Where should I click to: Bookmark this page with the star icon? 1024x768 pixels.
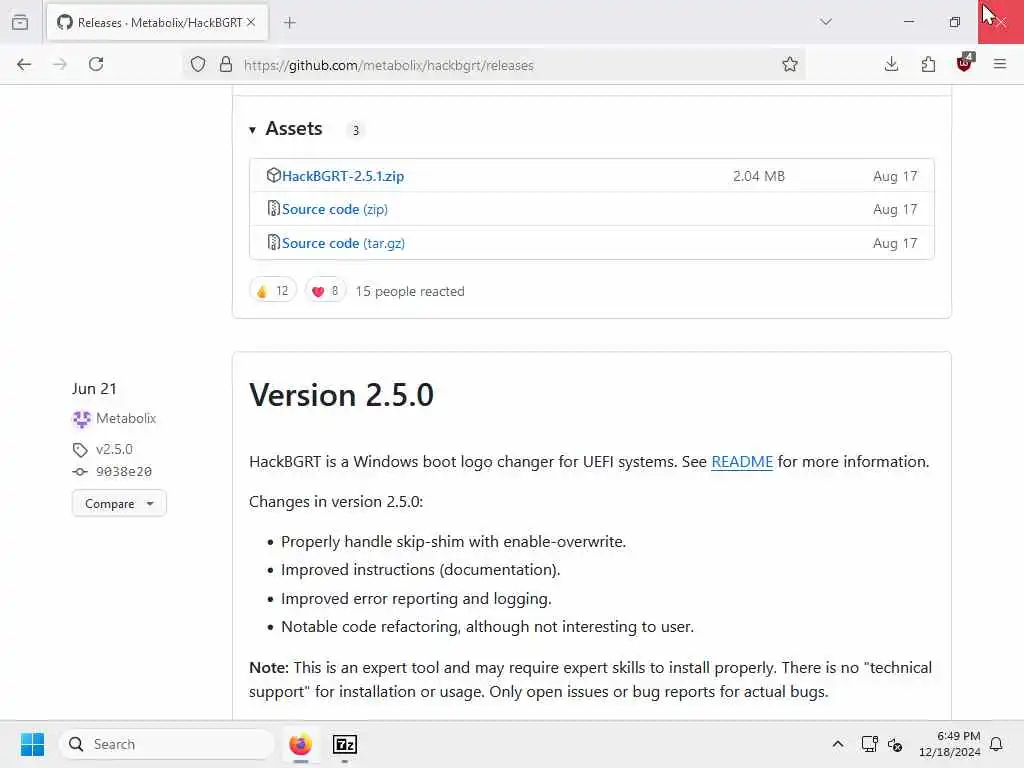click(790, 64)
